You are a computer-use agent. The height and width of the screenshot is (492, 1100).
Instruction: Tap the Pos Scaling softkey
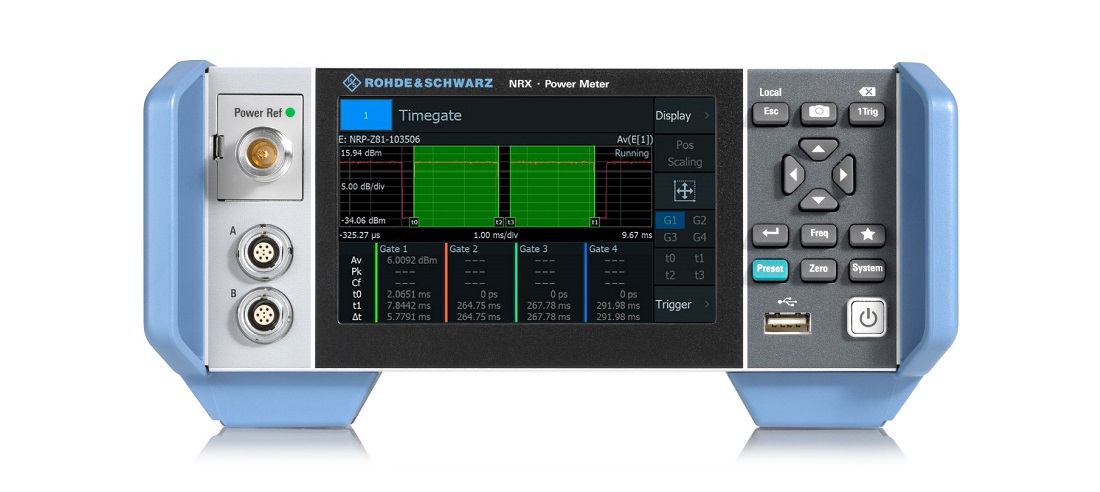click(x=684, y=153)
